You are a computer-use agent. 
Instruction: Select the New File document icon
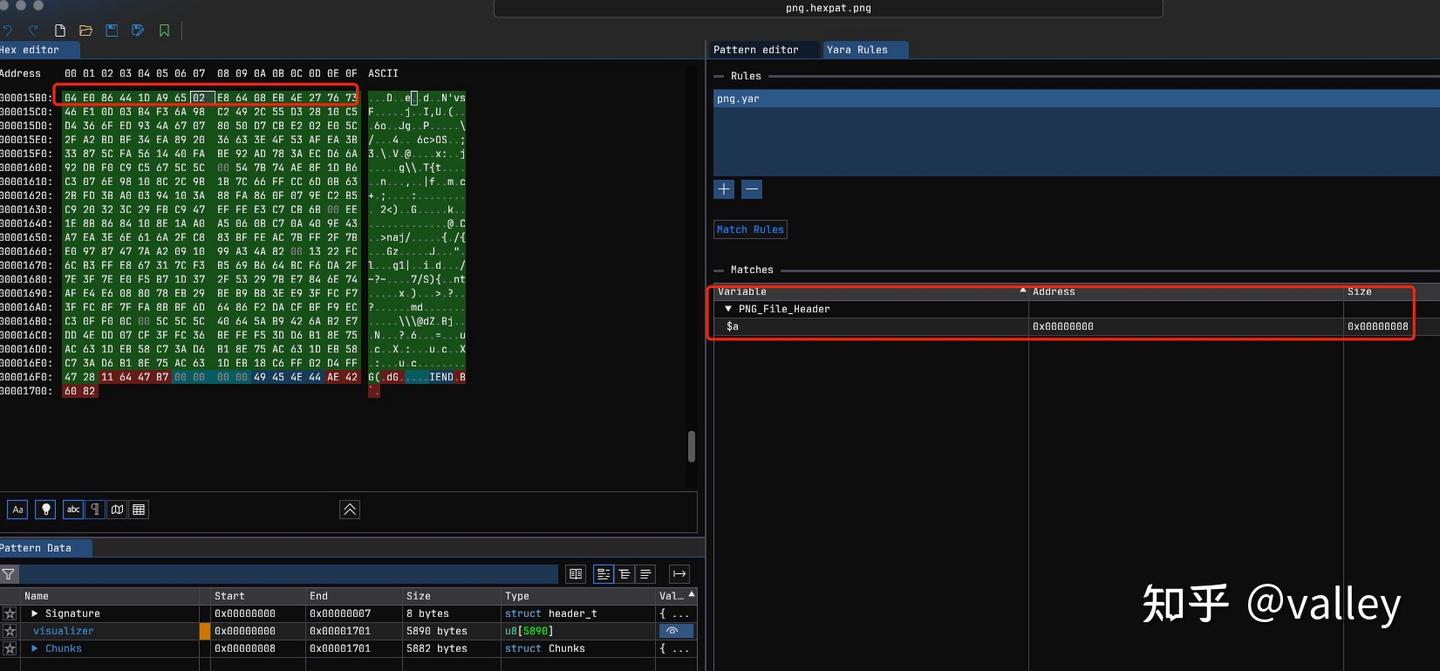point(59,29)
